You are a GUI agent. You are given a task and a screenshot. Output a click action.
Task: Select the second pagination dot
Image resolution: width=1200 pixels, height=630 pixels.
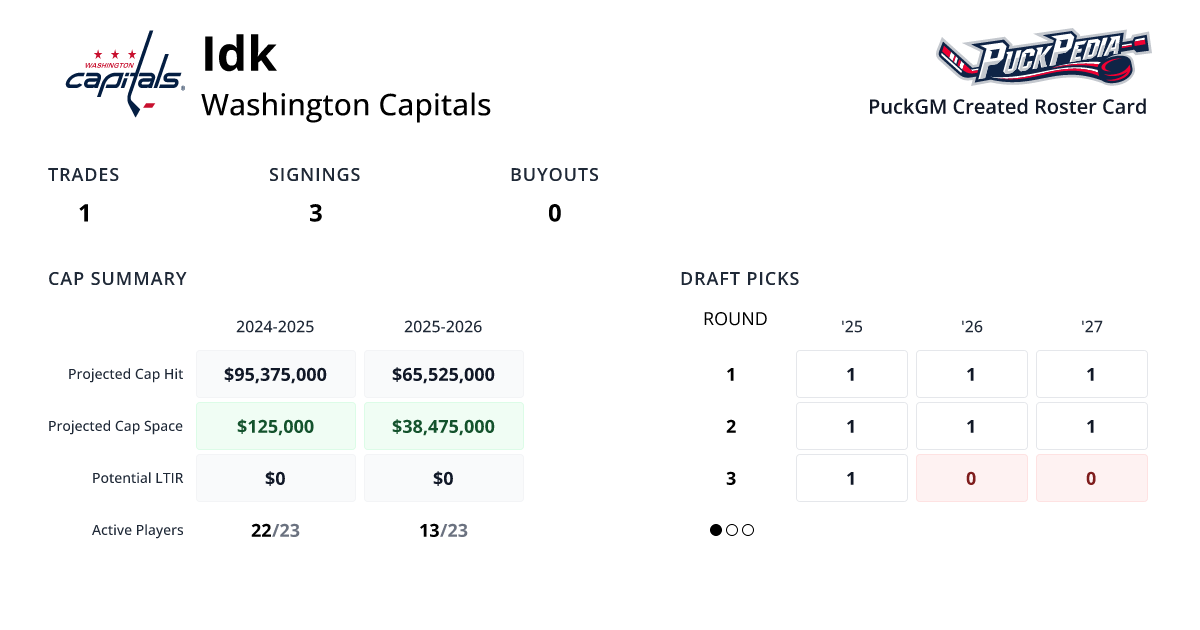[732, 530]
